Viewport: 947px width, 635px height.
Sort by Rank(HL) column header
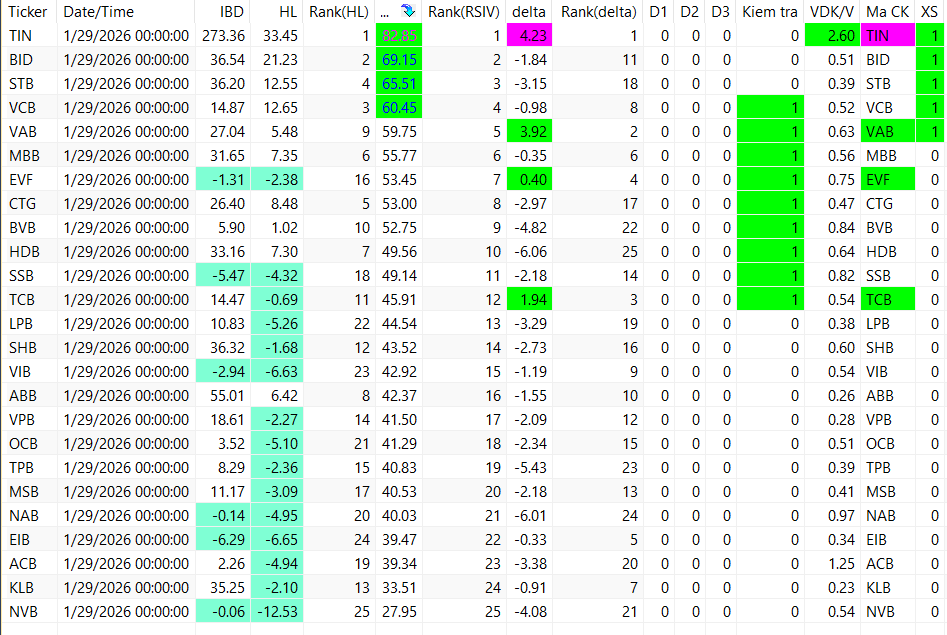(339, 11)
